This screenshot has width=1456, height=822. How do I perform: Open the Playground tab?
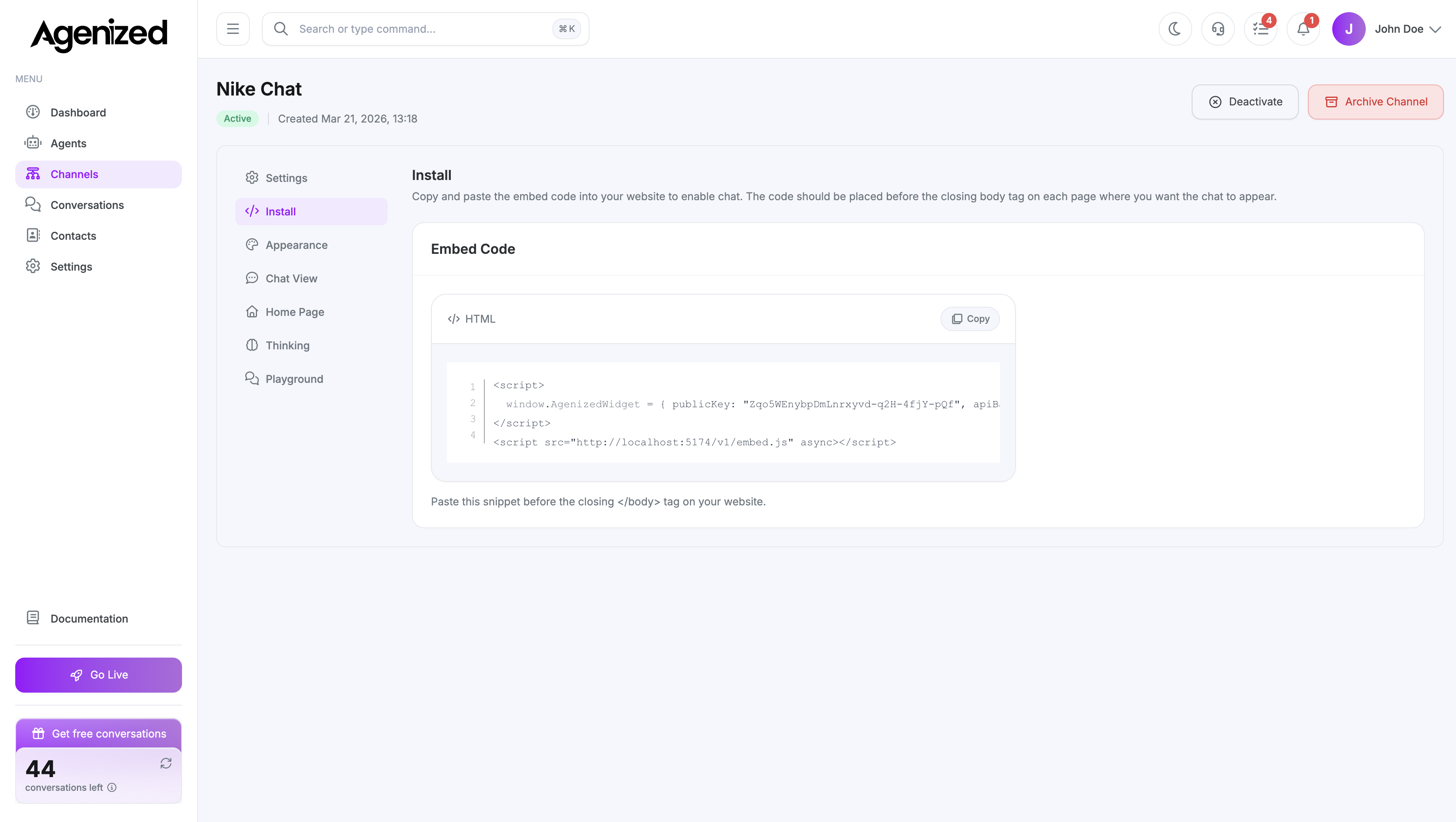[311, 379]
